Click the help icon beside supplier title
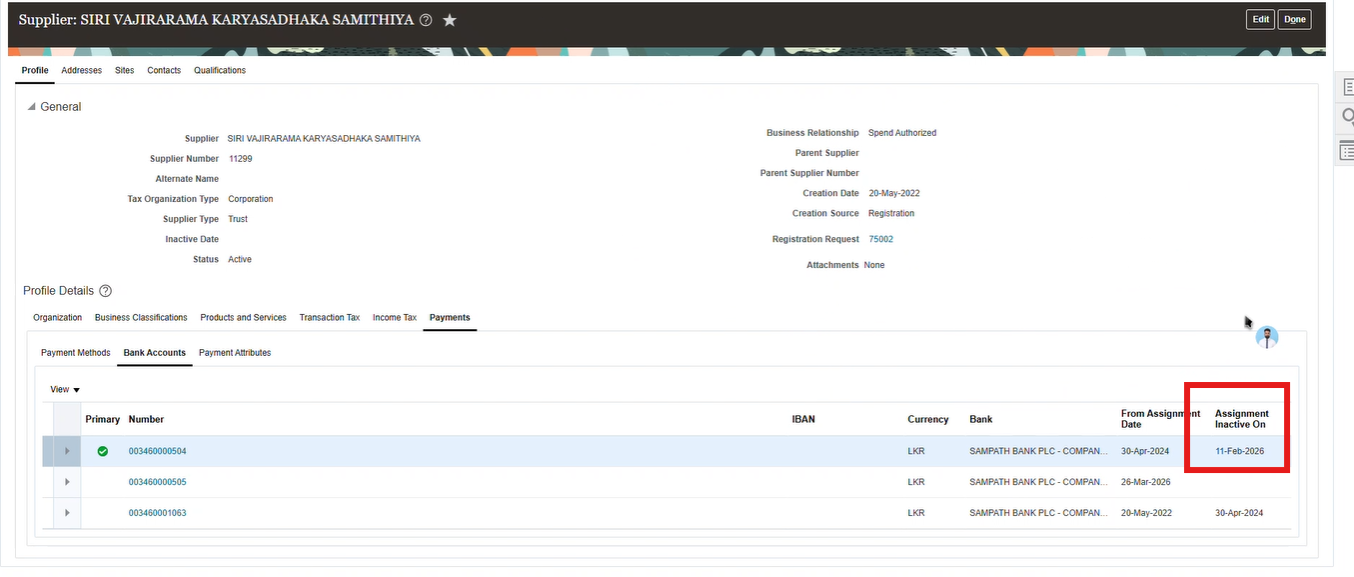1354x577 pixels. point(426,20)
